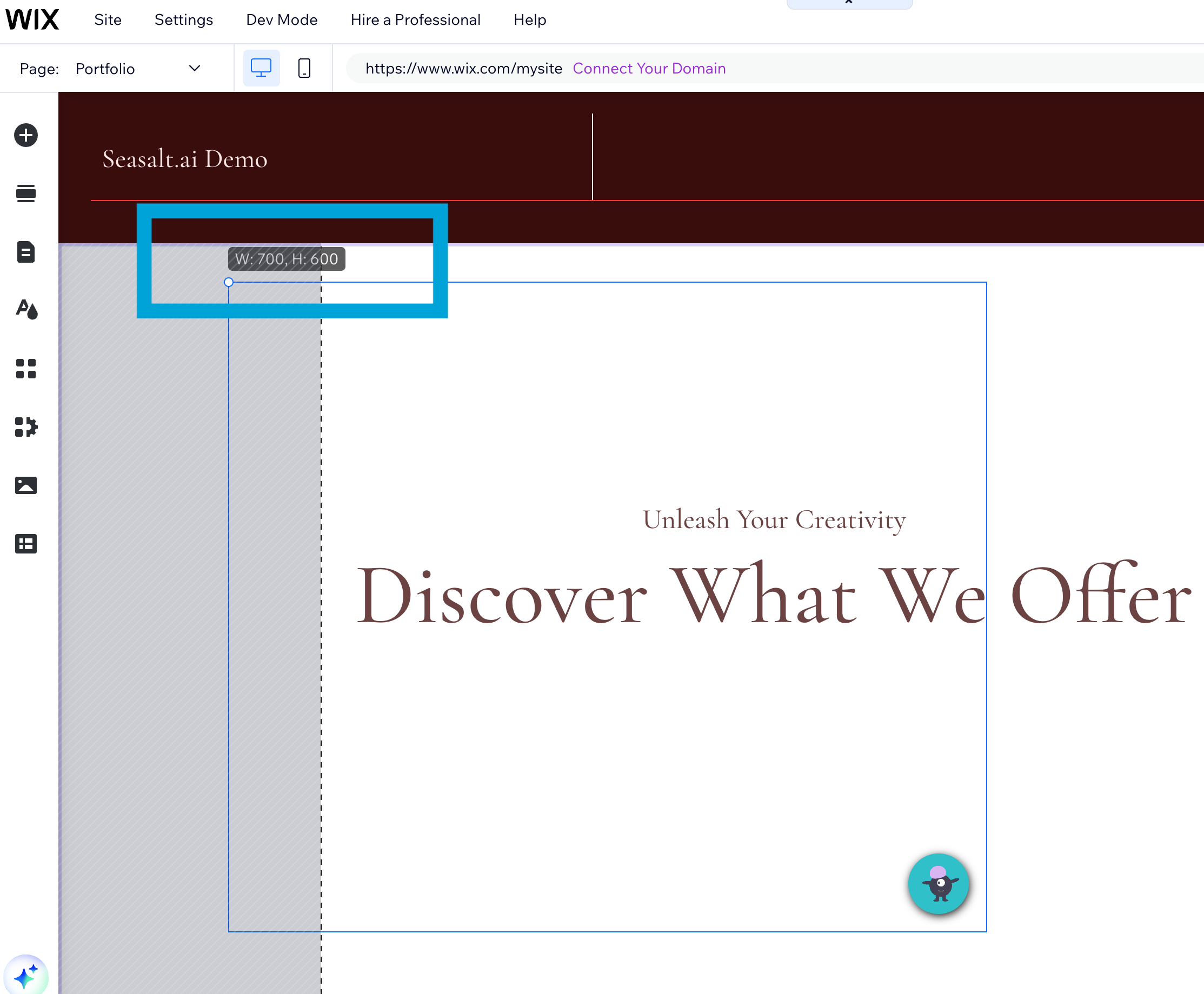The image size is (1204, 994).
Task: Click the Wix logo home button
Action: (x=34, y=19)
